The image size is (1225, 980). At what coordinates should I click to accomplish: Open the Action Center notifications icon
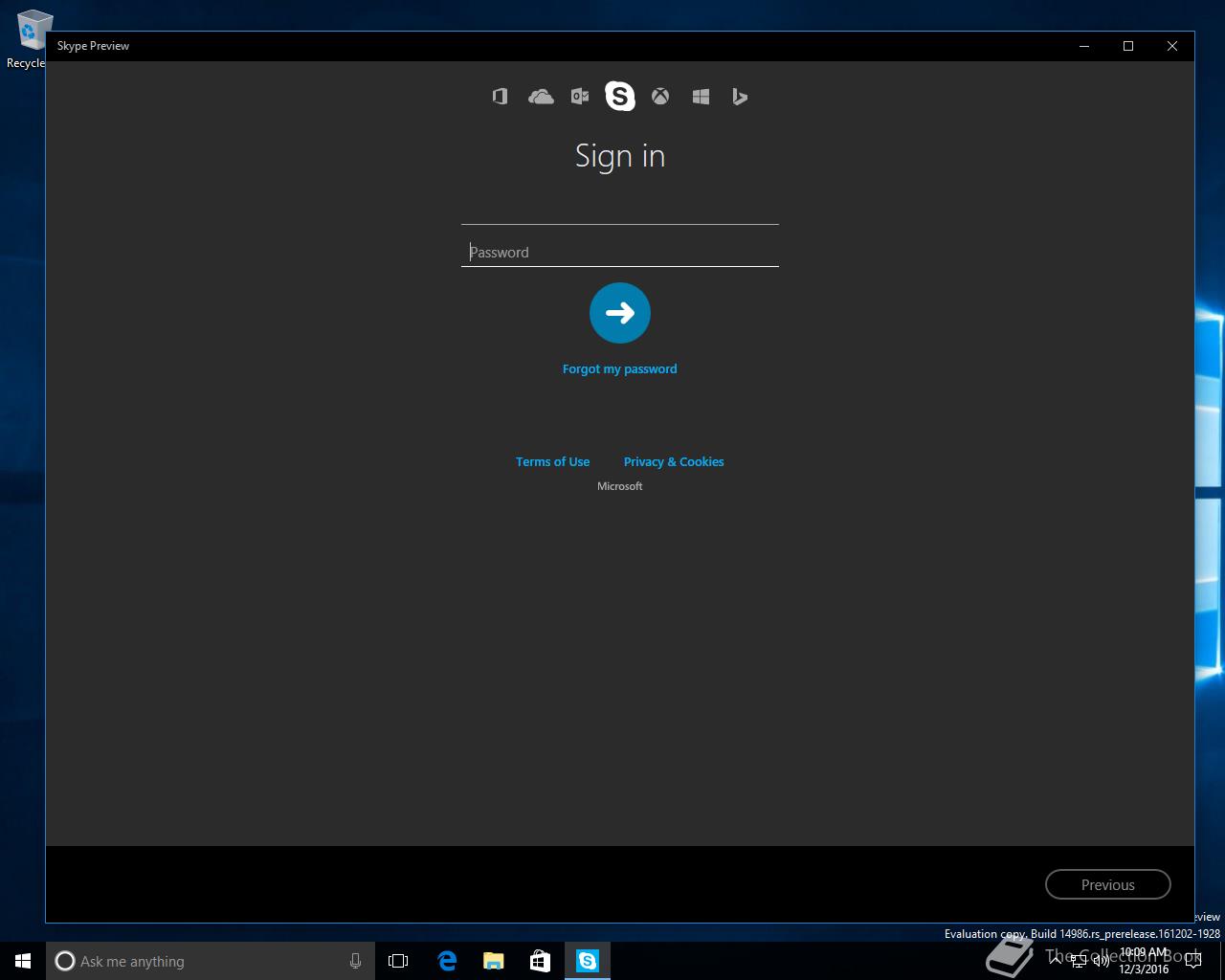(x=1192, y=961)
